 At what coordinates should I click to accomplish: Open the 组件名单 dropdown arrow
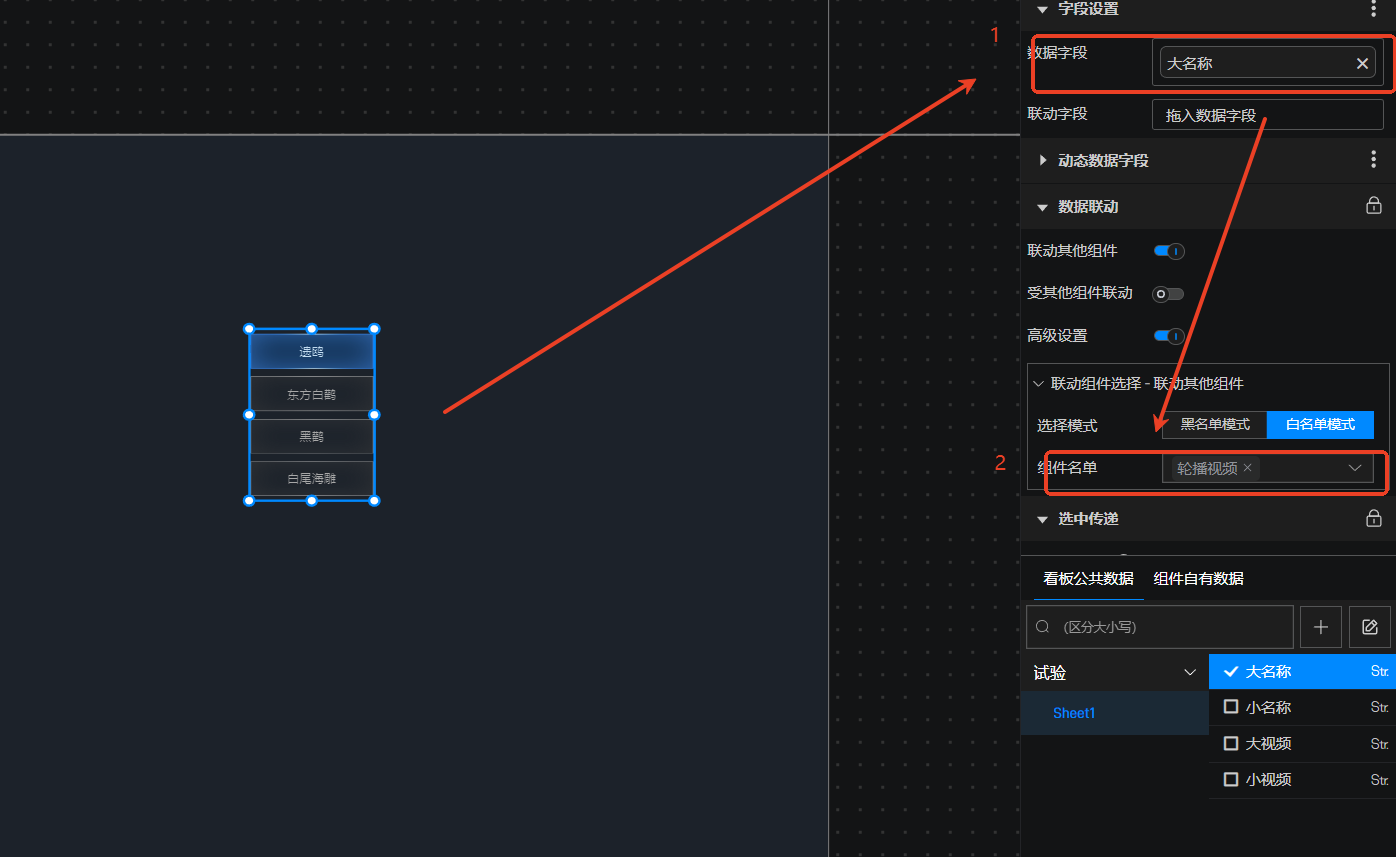[1355, 468]
